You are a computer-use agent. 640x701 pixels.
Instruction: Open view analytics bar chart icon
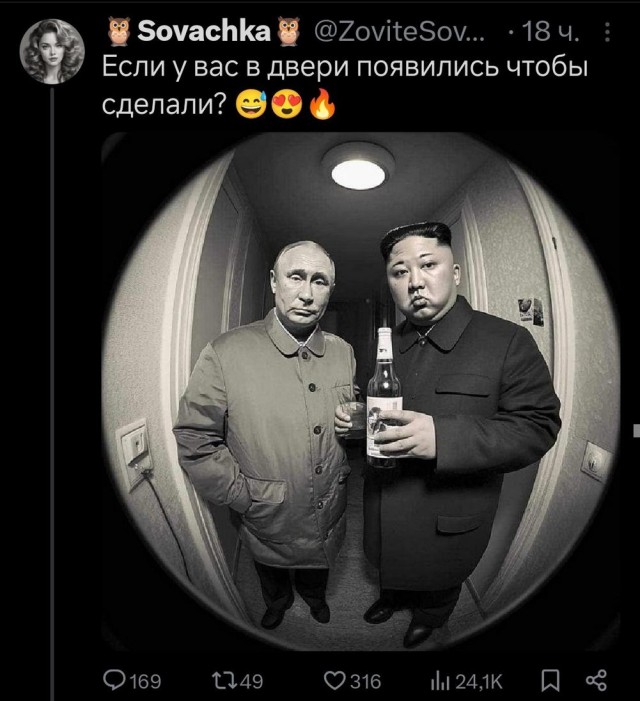[x=440, y=682]
